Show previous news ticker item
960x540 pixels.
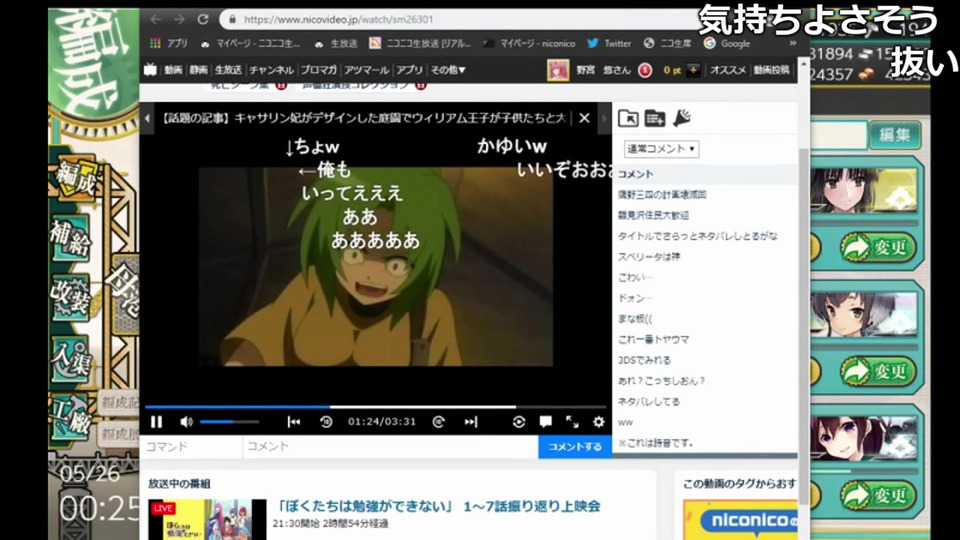click(148, 118)
